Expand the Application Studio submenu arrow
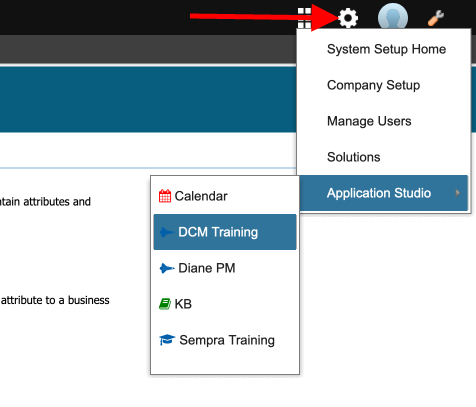This screenshot has height=407, width=476. (x=457, y=193)
